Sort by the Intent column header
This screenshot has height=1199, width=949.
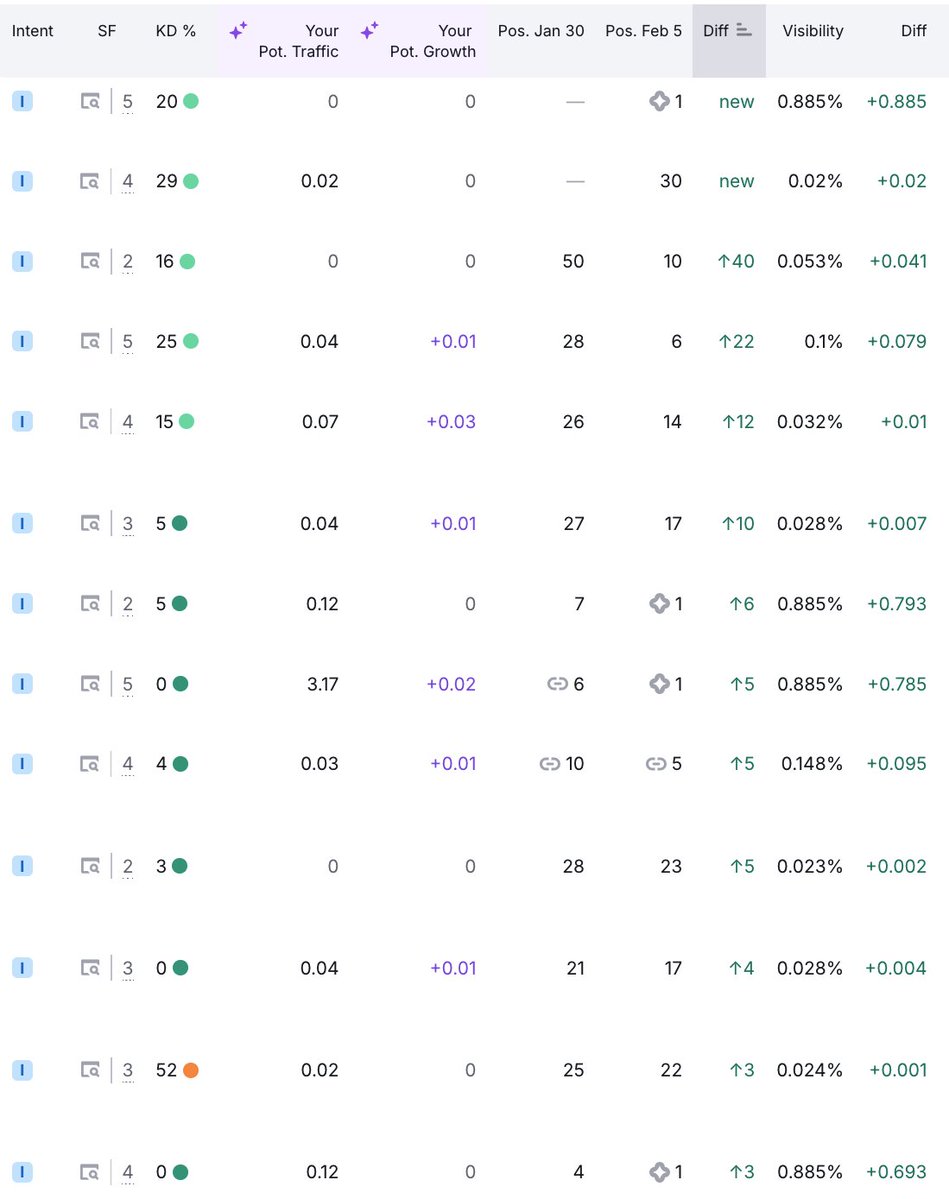[x=32, y=31]
